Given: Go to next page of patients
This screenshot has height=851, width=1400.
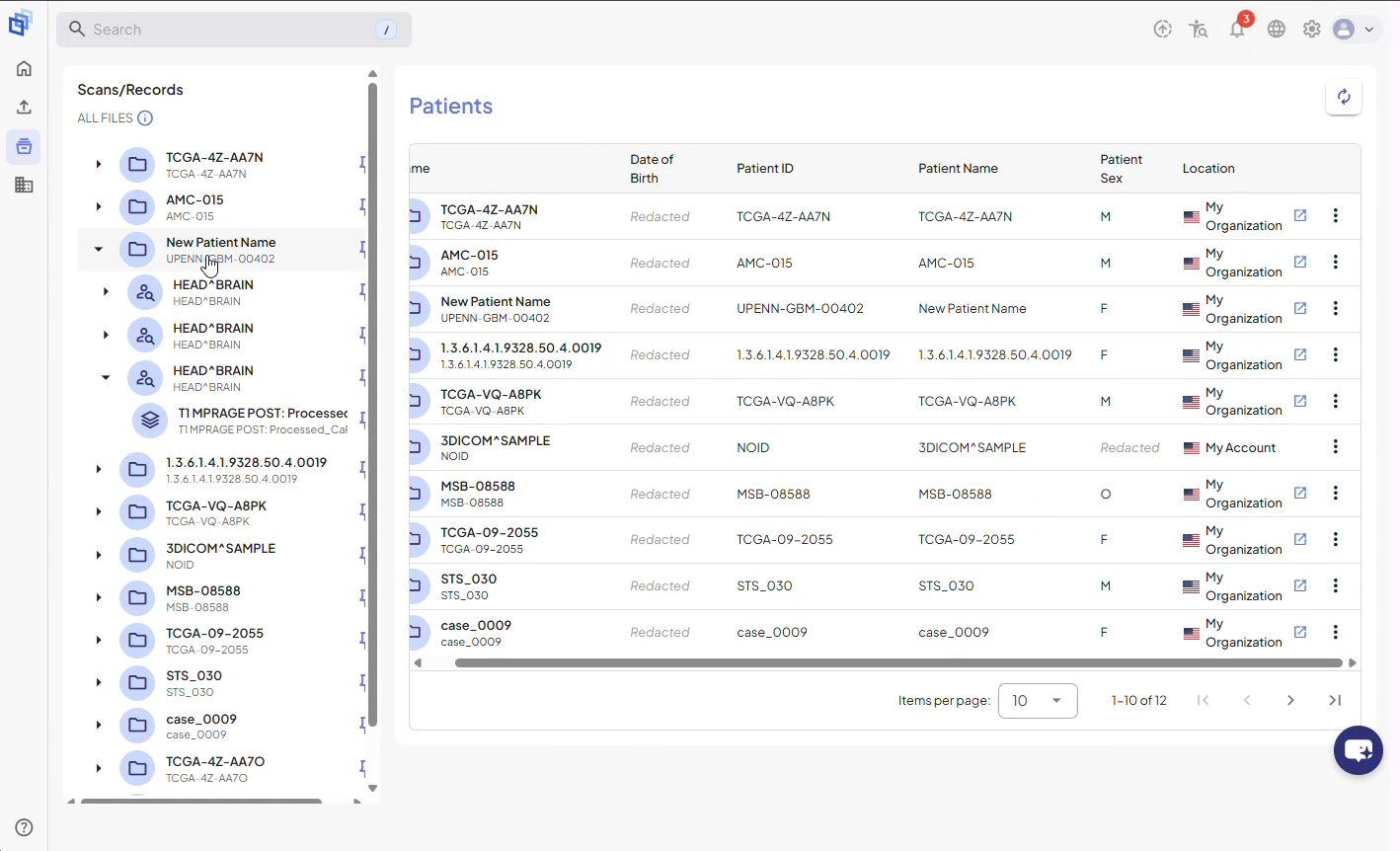Looking at the screenshot, I should click(1290, 700).
